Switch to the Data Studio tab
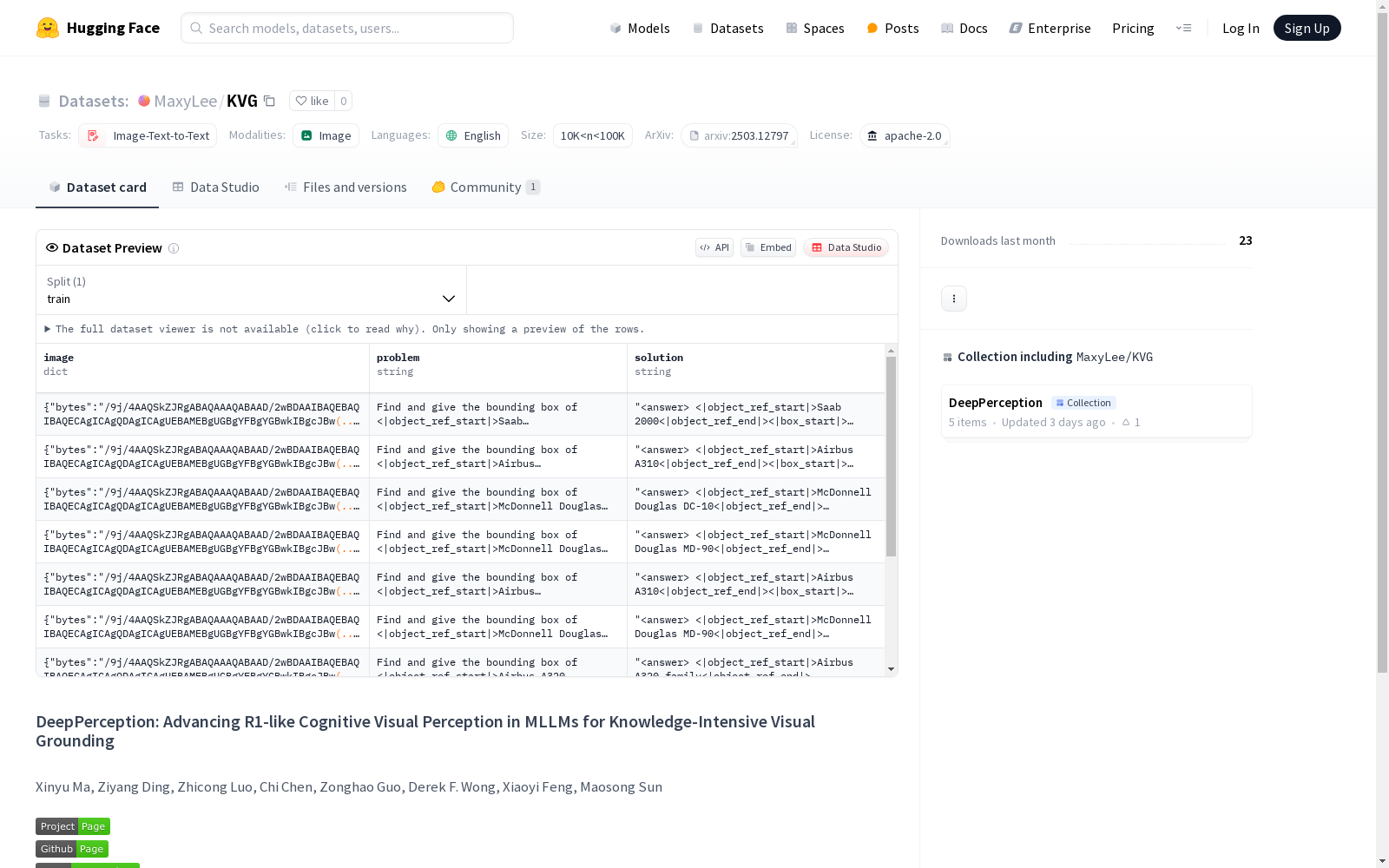 tap(215, 187)
